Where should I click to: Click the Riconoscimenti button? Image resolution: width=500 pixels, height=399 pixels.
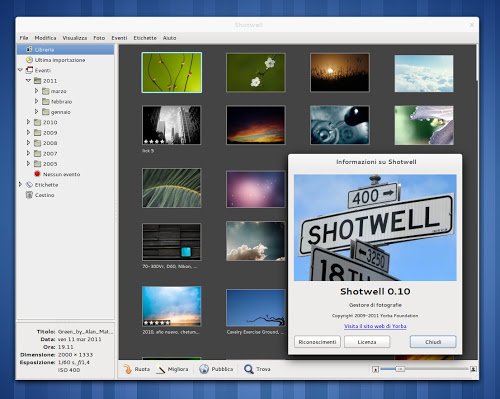317,342
